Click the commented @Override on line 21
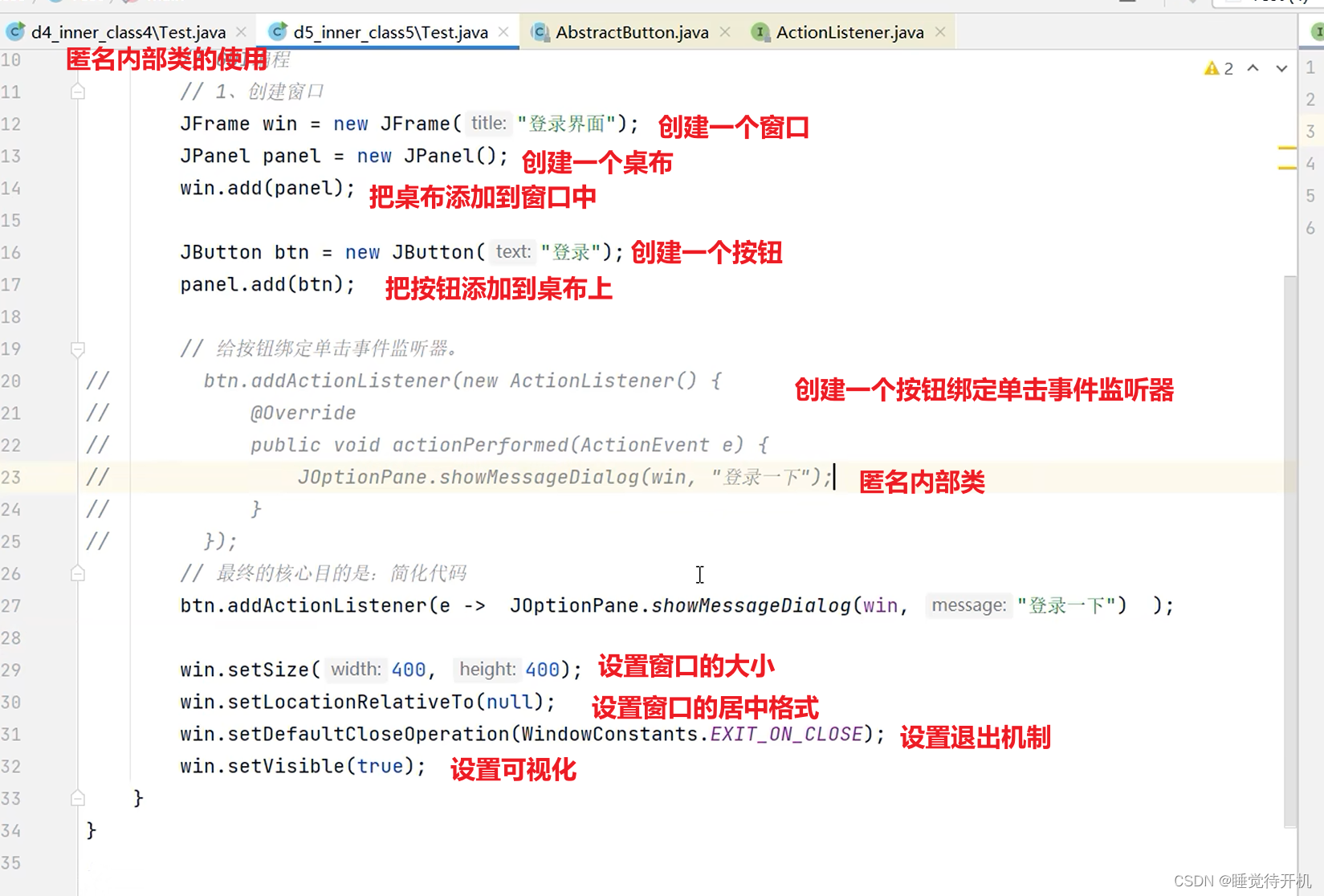Screen dimensions: 1324x896 coord(303,413)
